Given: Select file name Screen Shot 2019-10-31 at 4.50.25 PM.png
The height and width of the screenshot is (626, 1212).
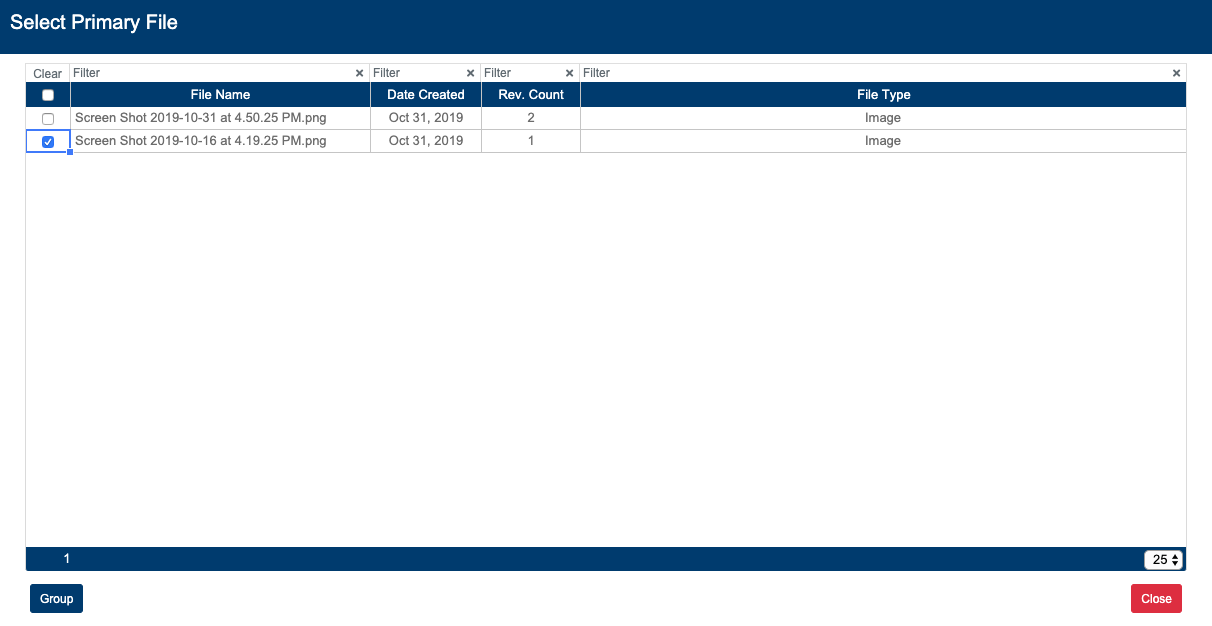Looking at the screenshot, I should (x=201, y=118).
